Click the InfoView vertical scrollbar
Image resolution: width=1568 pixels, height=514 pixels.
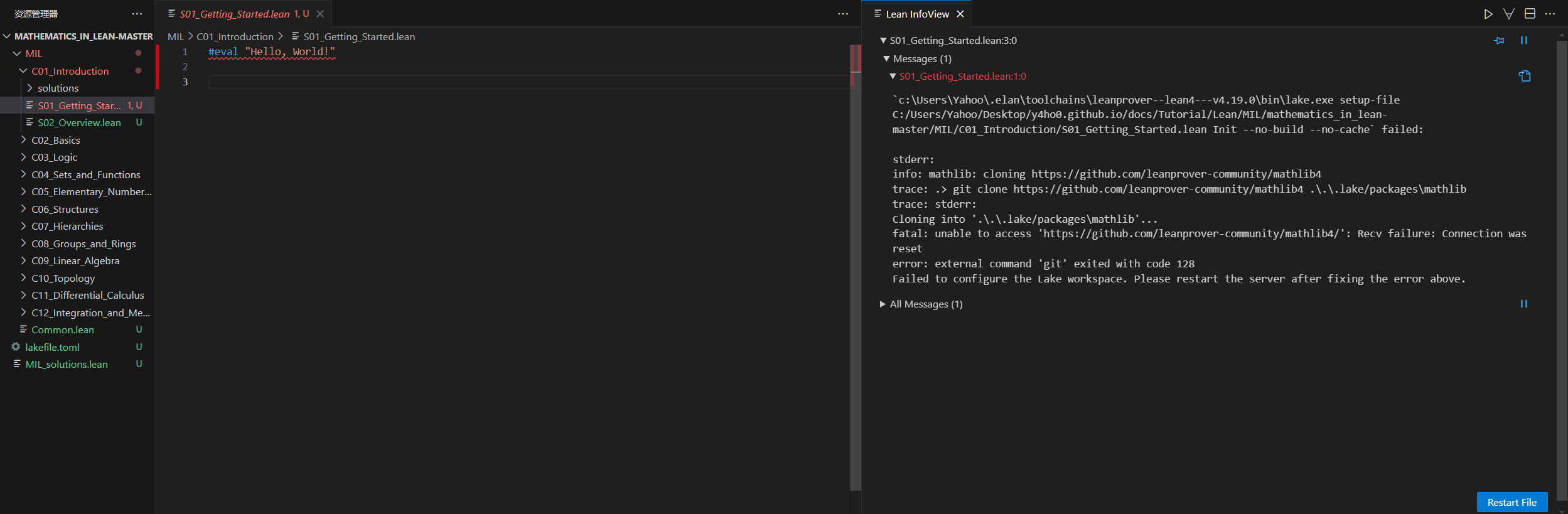1562,251
